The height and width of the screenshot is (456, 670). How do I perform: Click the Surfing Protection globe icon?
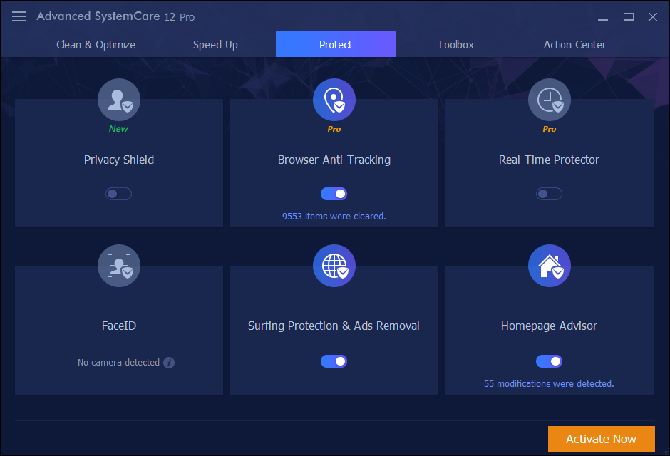coord(334,265)
